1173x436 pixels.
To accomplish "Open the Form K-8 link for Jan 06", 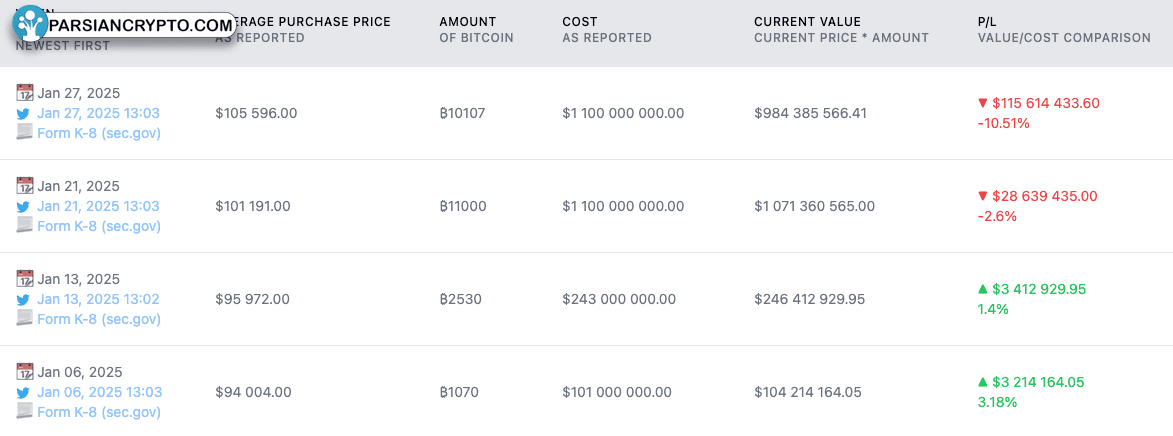I will click(x=99, y=412).
